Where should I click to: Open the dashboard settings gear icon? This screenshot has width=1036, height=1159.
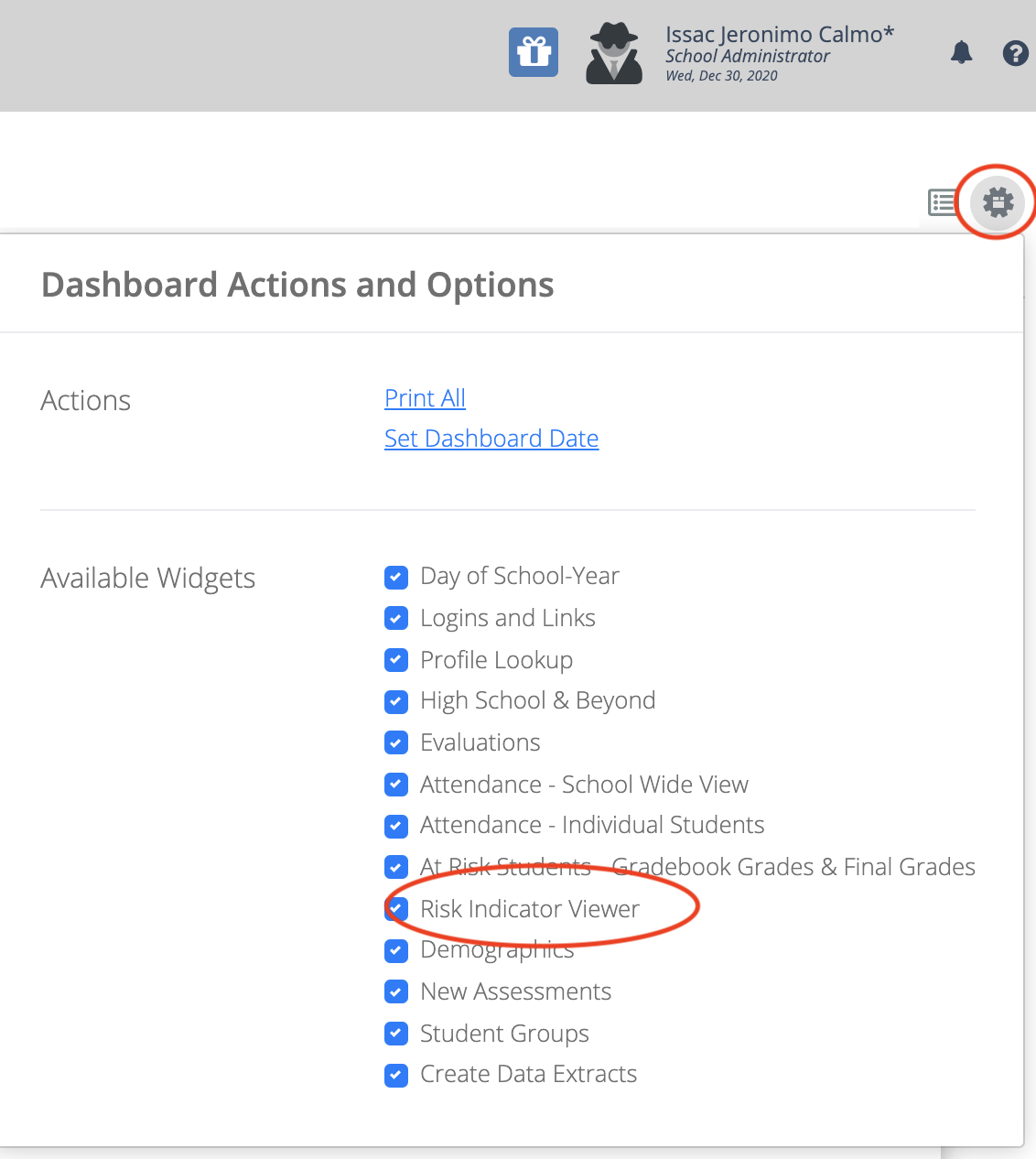point(998,201)
